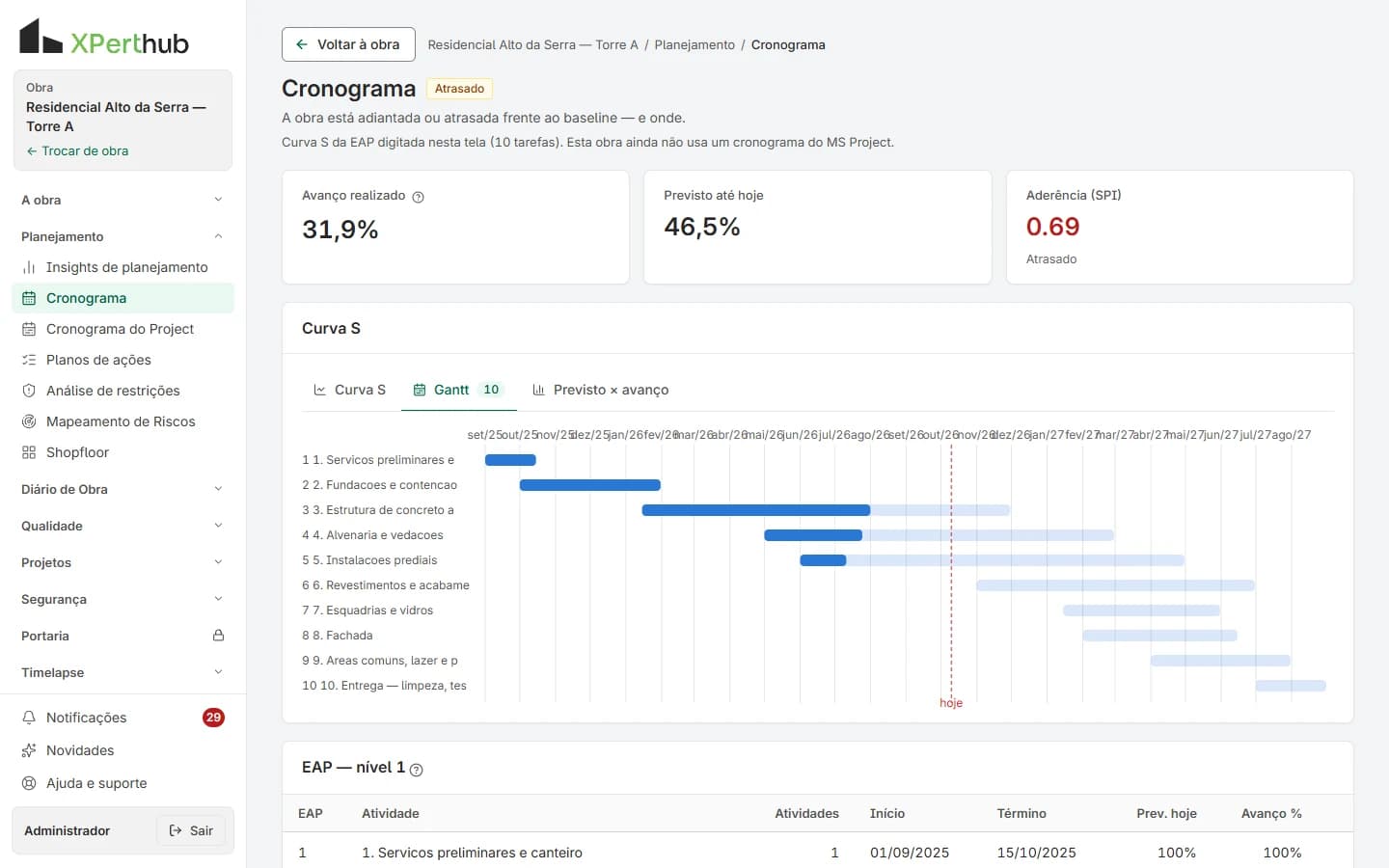Click the XPerthub logo
The width and height of the screenshot is (1389, 868).
(x=104, y=38)
